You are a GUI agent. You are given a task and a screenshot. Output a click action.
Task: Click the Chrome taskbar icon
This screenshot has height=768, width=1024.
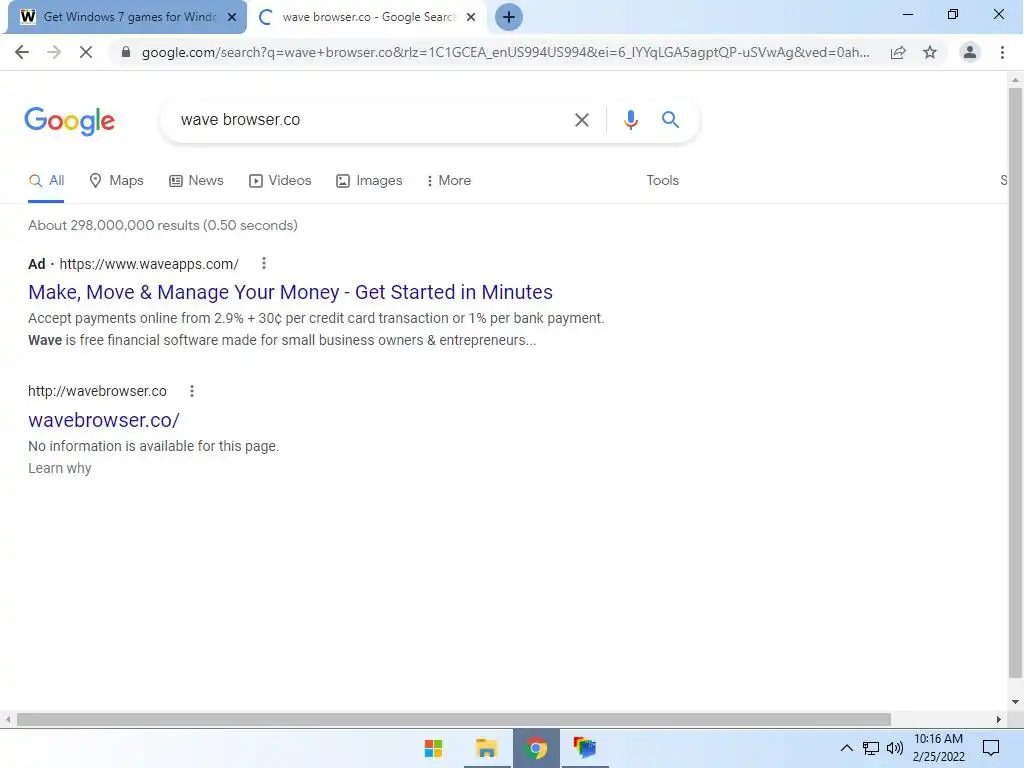[536, 748]
